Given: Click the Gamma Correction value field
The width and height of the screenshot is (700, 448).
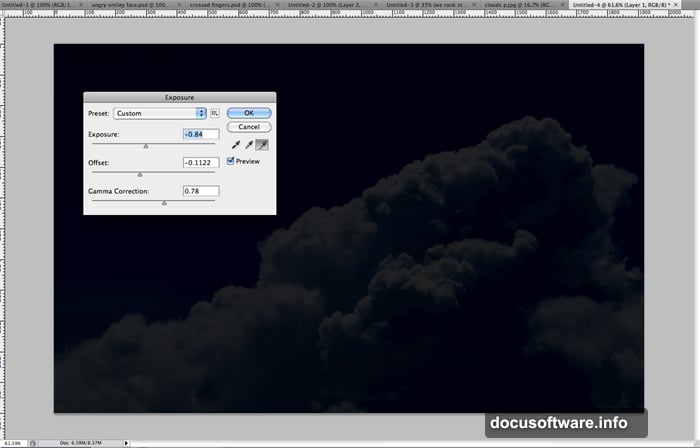Looking at the screenshot, I should (200, 191).
